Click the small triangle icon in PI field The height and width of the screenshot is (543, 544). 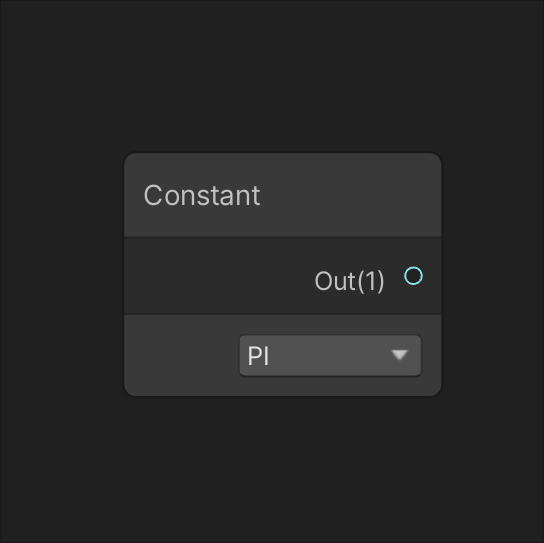point(399,355)
